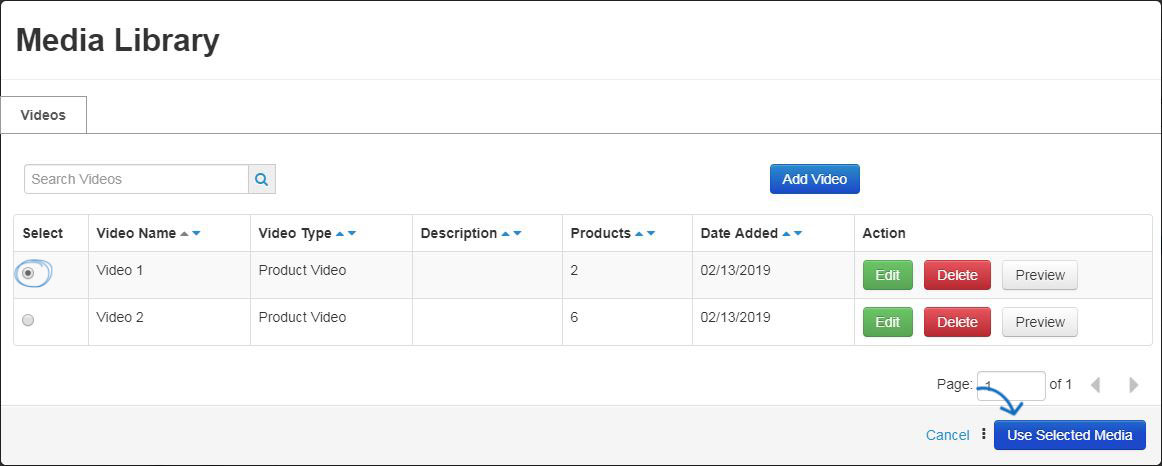
Task: Select the Video 2 radio button
Action: click(28, 320)
